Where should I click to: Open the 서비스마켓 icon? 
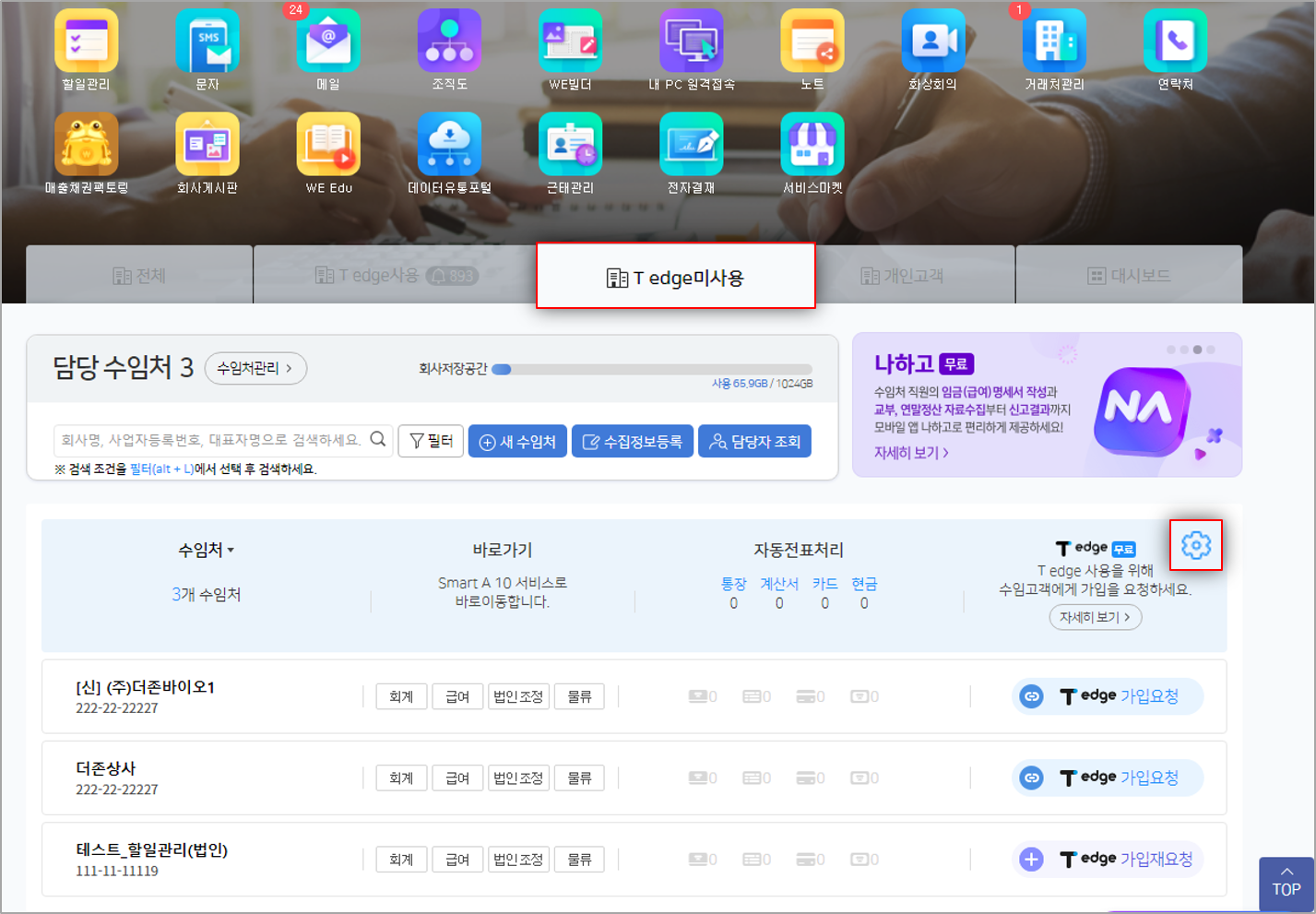(x=812, y=145)
